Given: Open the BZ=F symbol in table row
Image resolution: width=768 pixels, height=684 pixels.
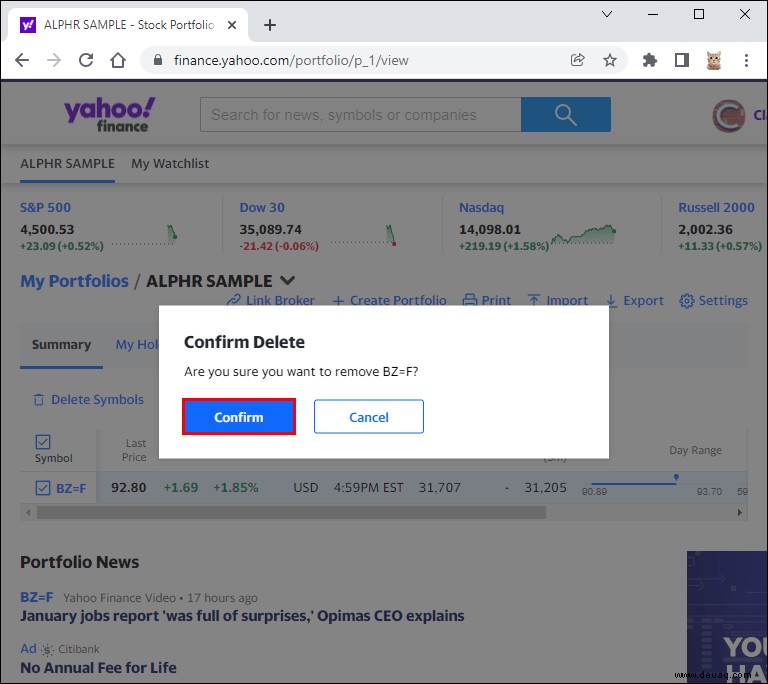Looking at the screenshot, I should click(x=71, y=489).
